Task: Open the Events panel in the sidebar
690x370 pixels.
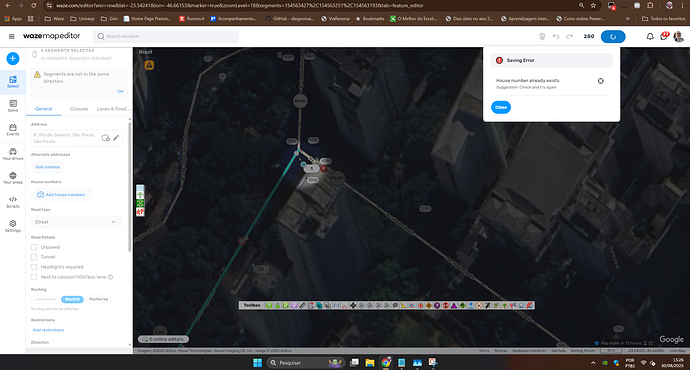Action: pyautogui.click(x=13, y=130)
